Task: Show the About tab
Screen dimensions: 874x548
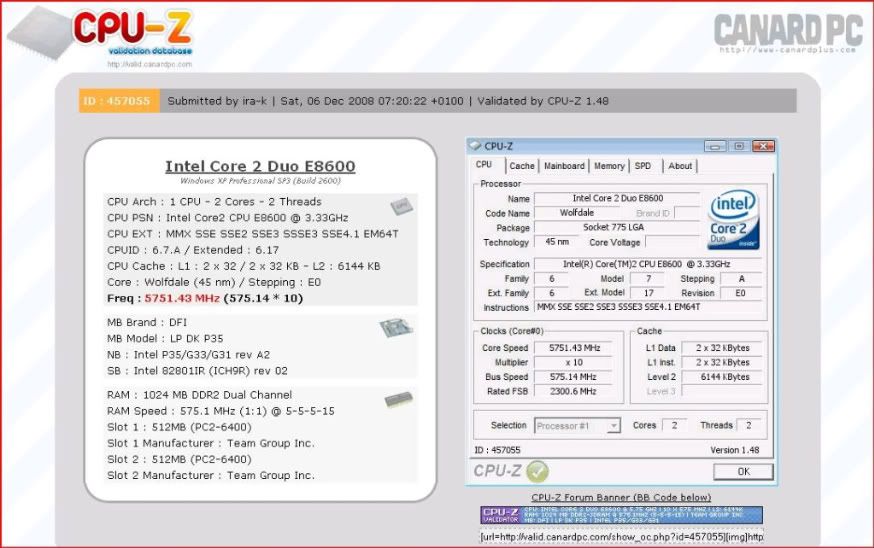Action: 680,166
